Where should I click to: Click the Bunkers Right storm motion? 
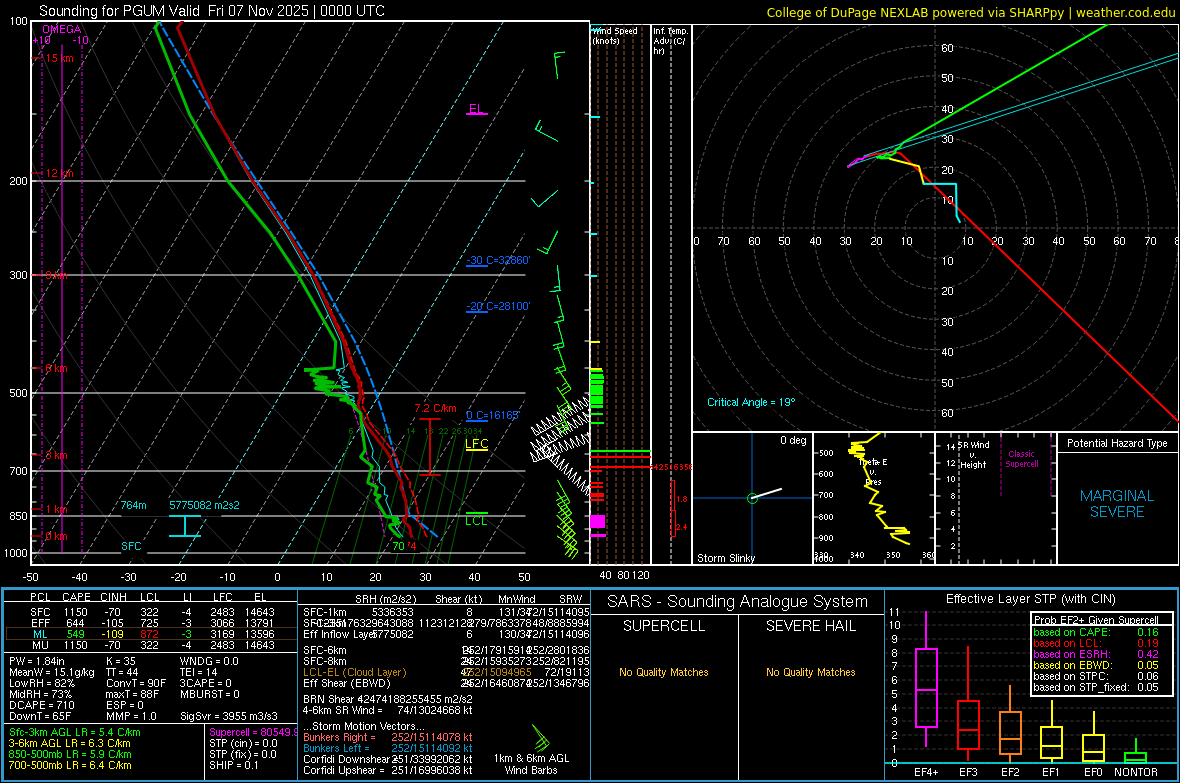388,737
